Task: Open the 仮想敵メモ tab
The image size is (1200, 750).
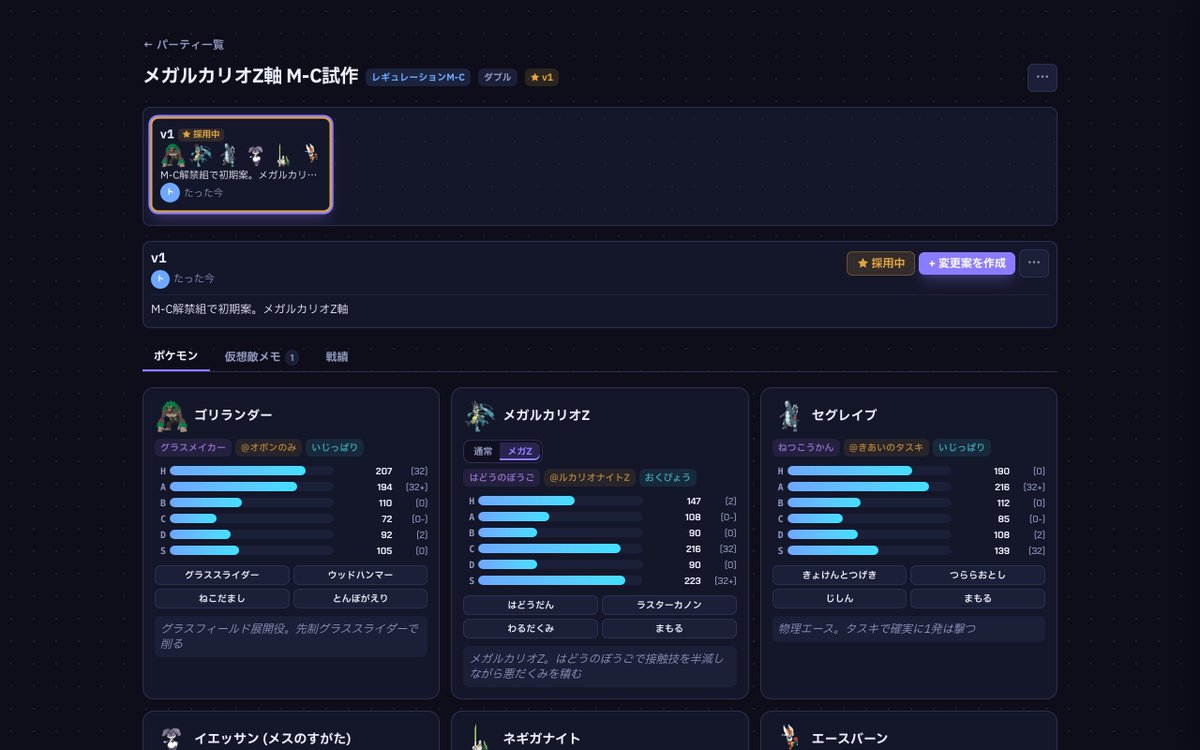Action: click(x=260, y=356)
